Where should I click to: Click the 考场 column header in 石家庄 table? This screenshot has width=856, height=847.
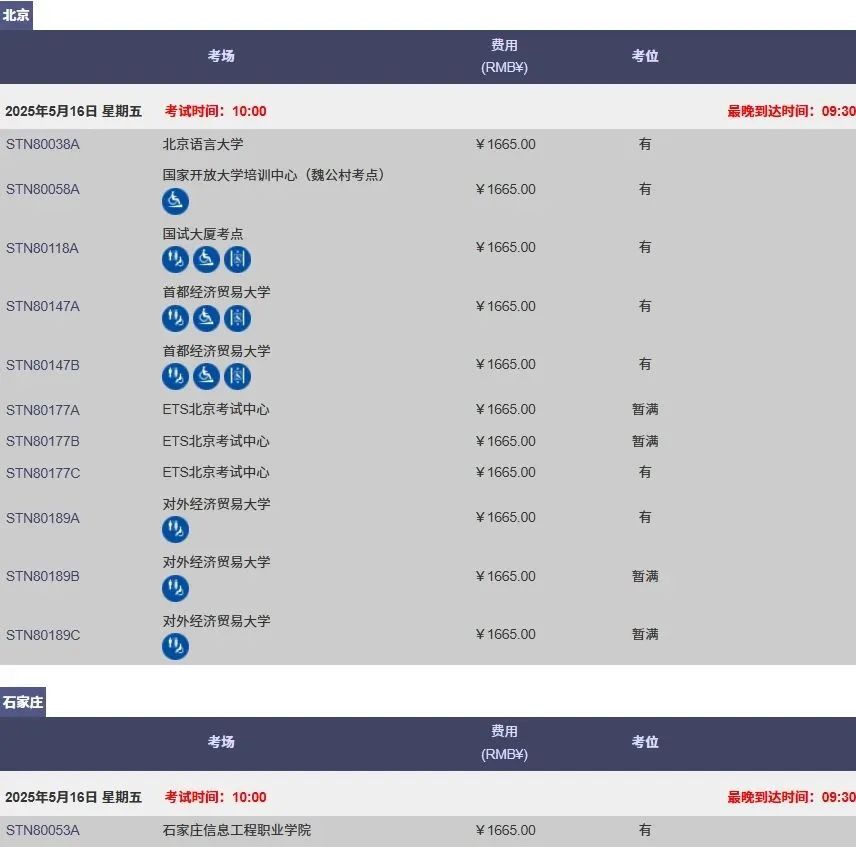pyautogui.click(x=221, y=742)
